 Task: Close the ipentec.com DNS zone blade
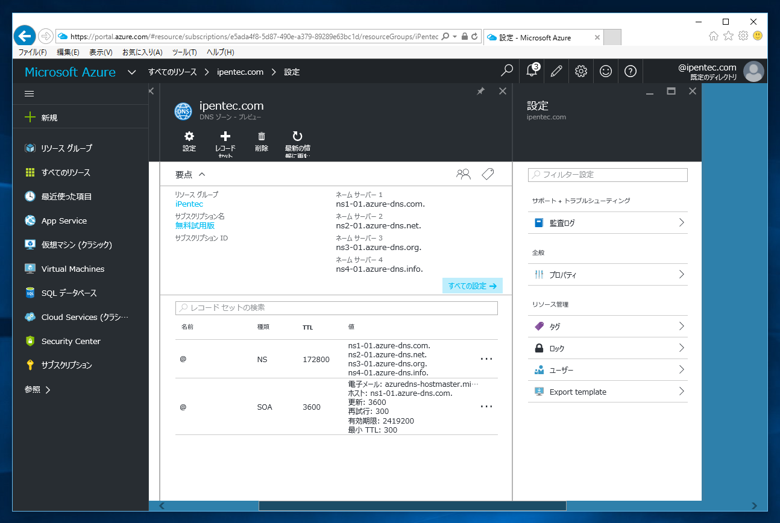[502, 91]
